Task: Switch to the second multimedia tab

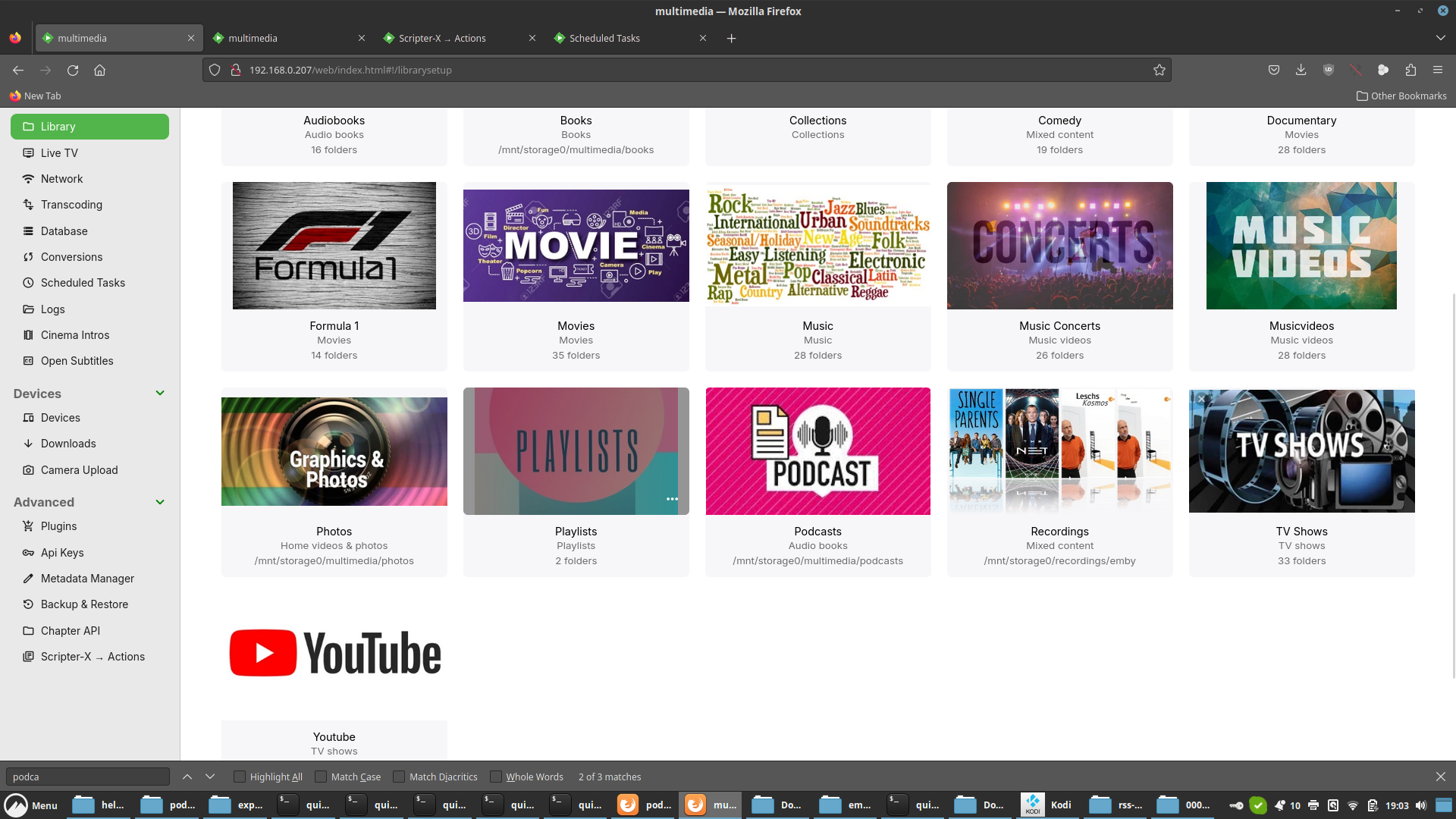Action: click(253, 38)
